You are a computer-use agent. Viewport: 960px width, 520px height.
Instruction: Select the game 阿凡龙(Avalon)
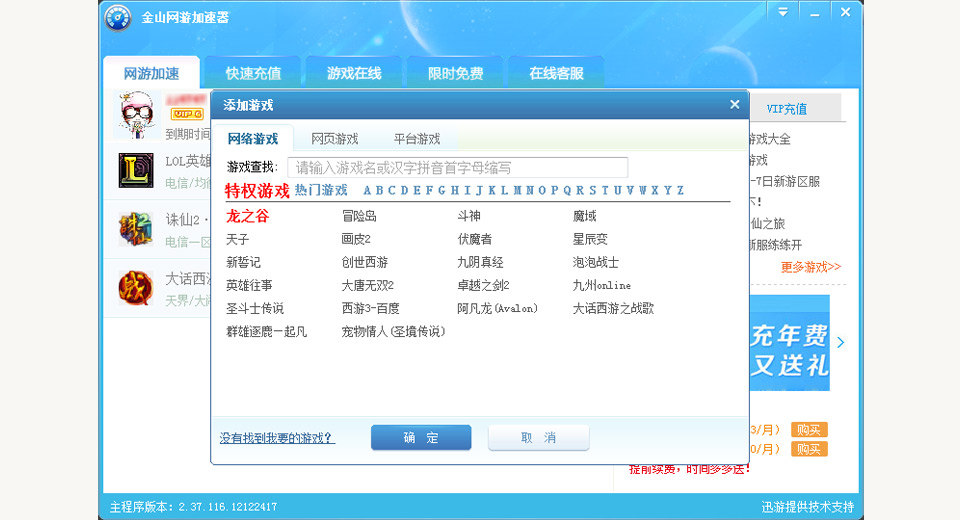[x=497, y=309]
